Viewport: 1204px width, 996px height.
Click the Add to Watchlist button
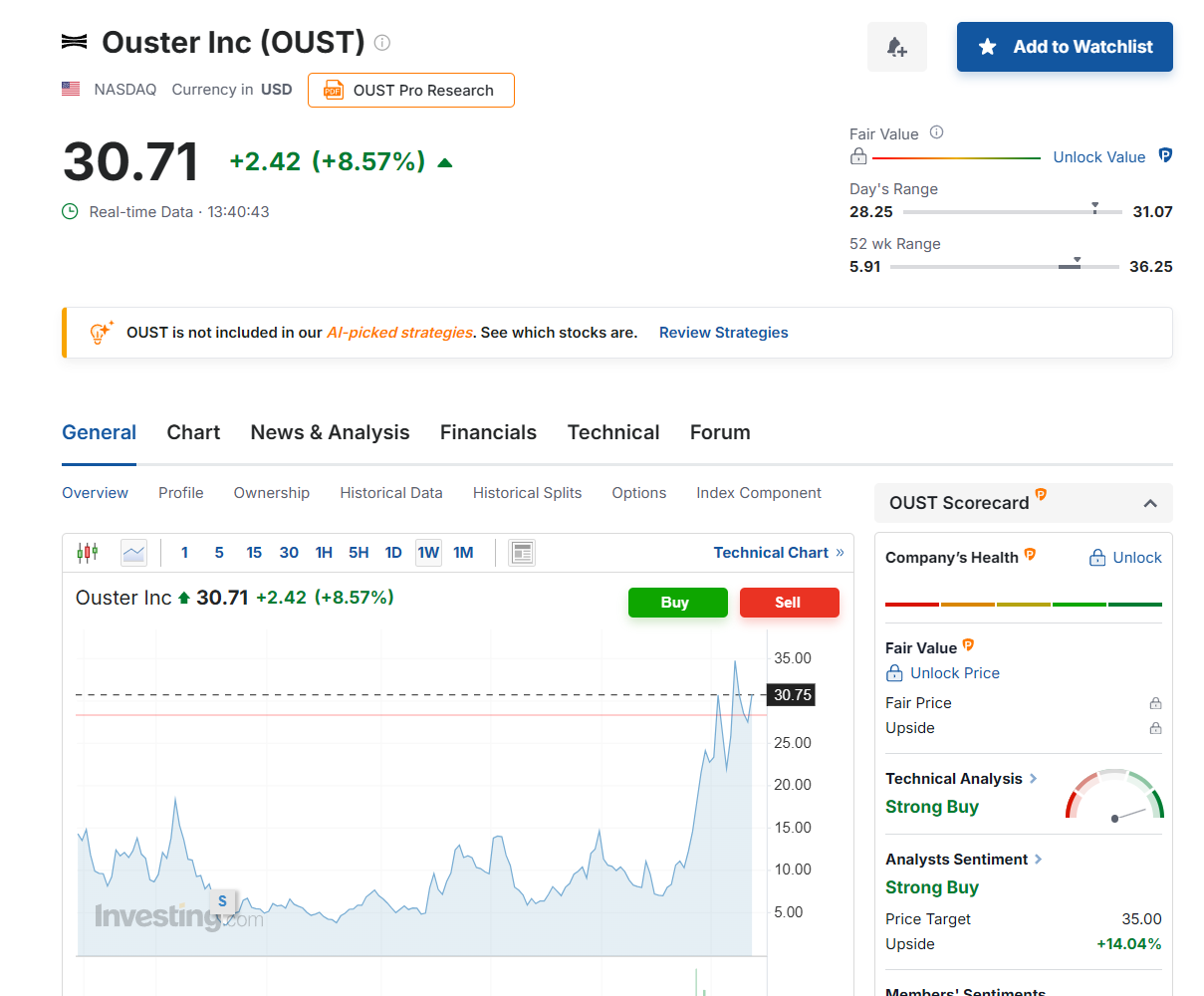(1065, 47)
